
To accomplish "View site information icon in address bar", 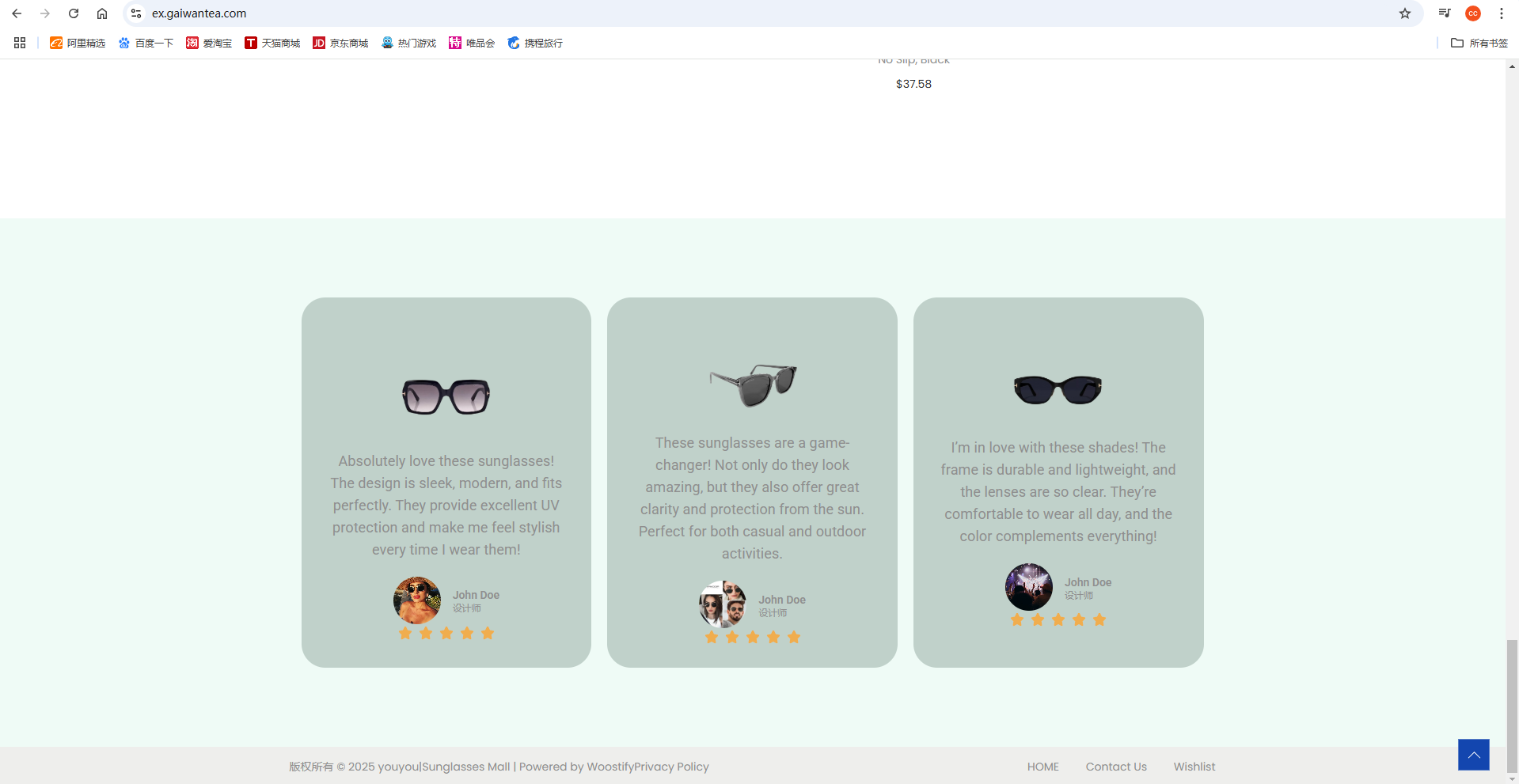I will (x=136, y=13).
